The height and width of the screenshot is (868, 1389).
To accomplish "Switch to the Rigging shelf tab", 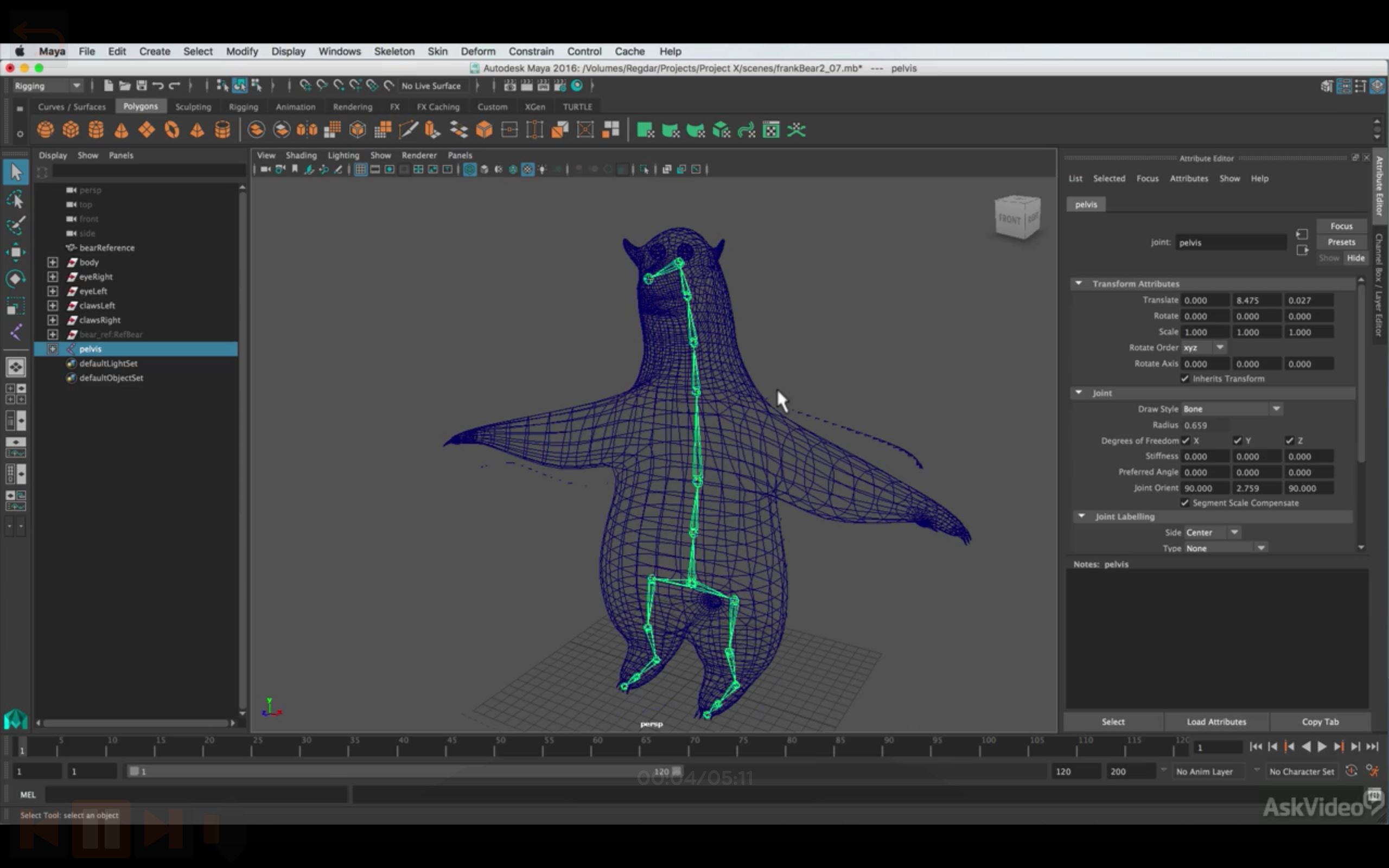I will pyautogui.click(x=244, y=107).
